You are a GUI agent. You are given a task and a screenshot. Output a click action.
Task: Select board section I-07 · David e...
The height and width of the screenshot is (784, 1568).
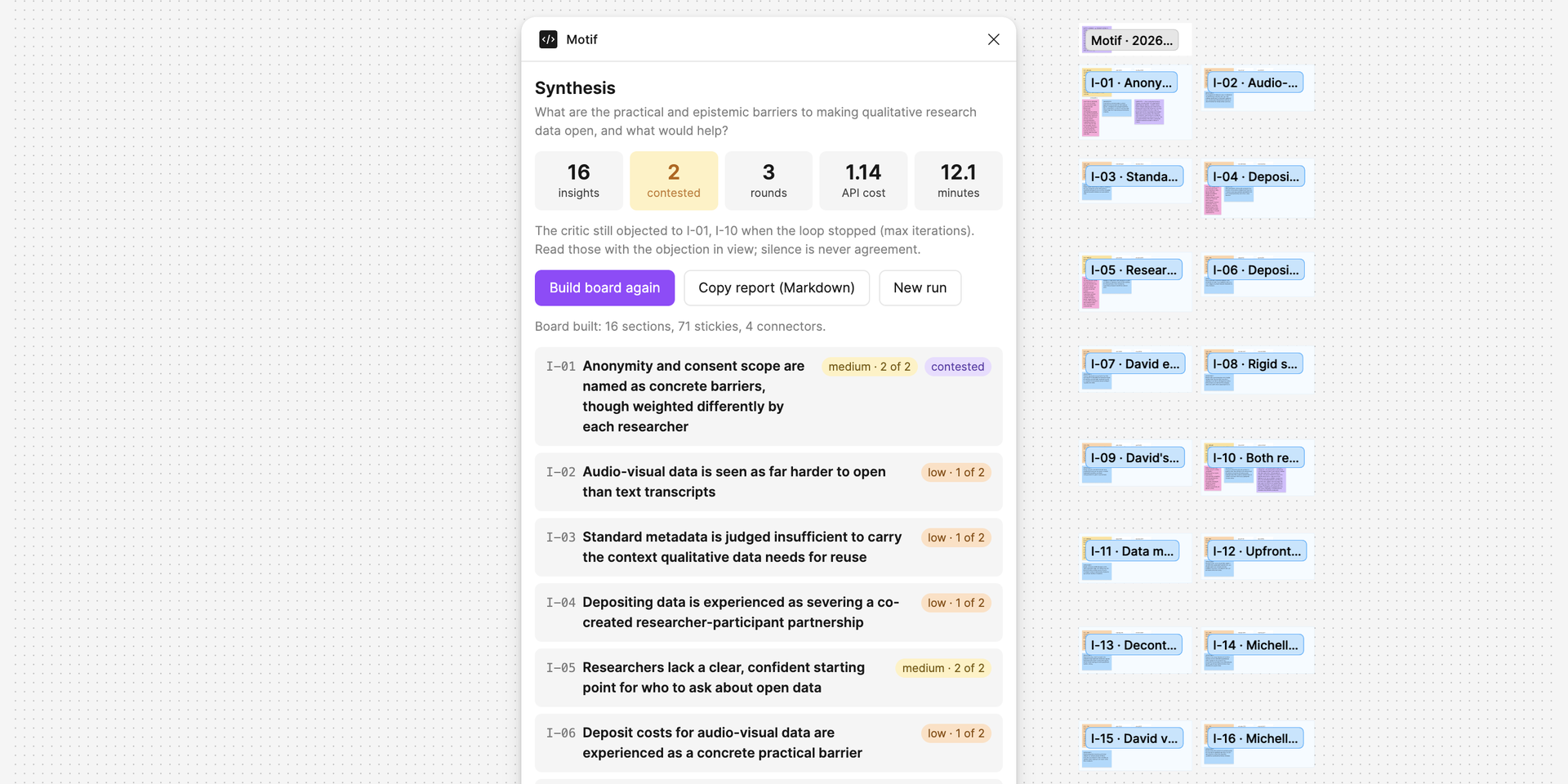pos(1134,364)
